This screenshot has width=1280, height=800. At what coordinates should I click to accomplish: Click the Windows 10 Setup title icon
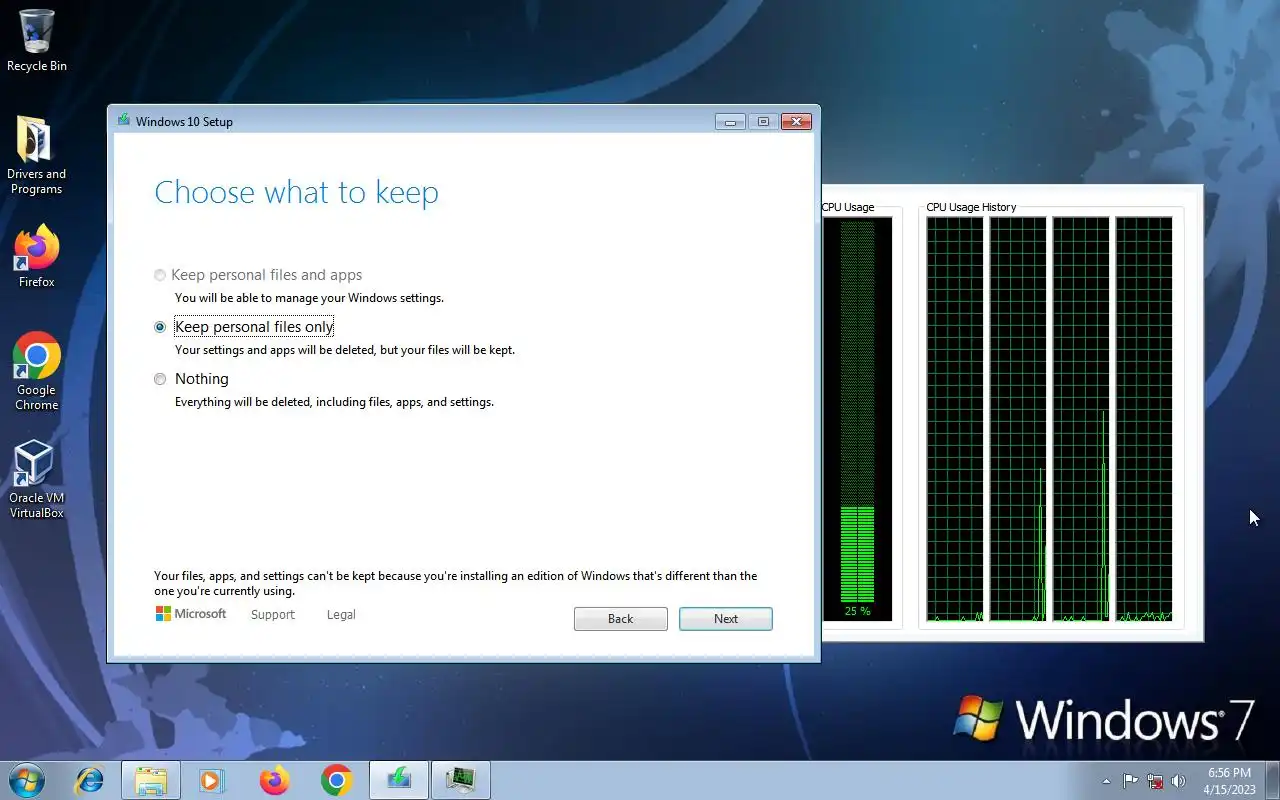tap(124, 121)
